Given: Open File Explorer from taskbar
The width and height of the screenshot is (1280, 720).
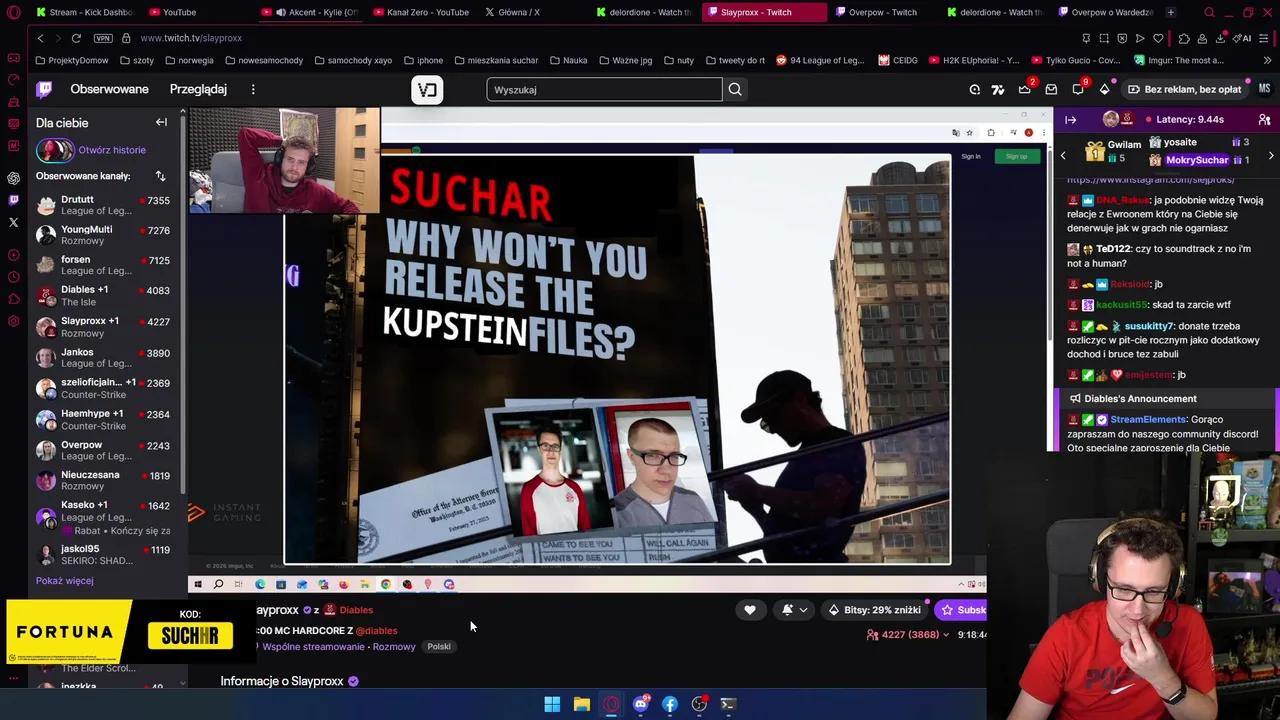Looking at the screenshot, I should (581, 704).
